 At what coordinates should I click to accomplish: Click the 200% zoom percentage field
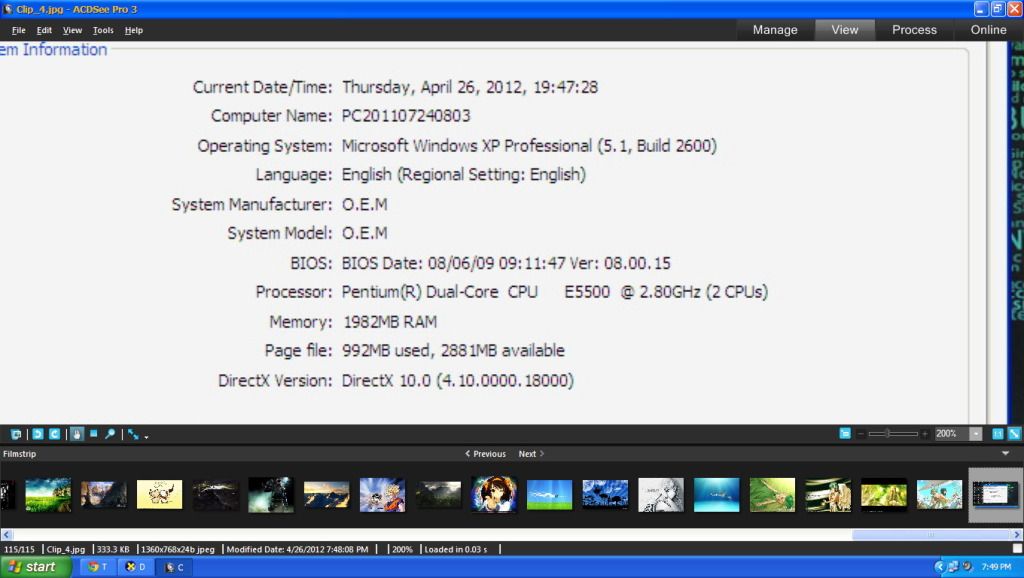(x=952, y=434)
